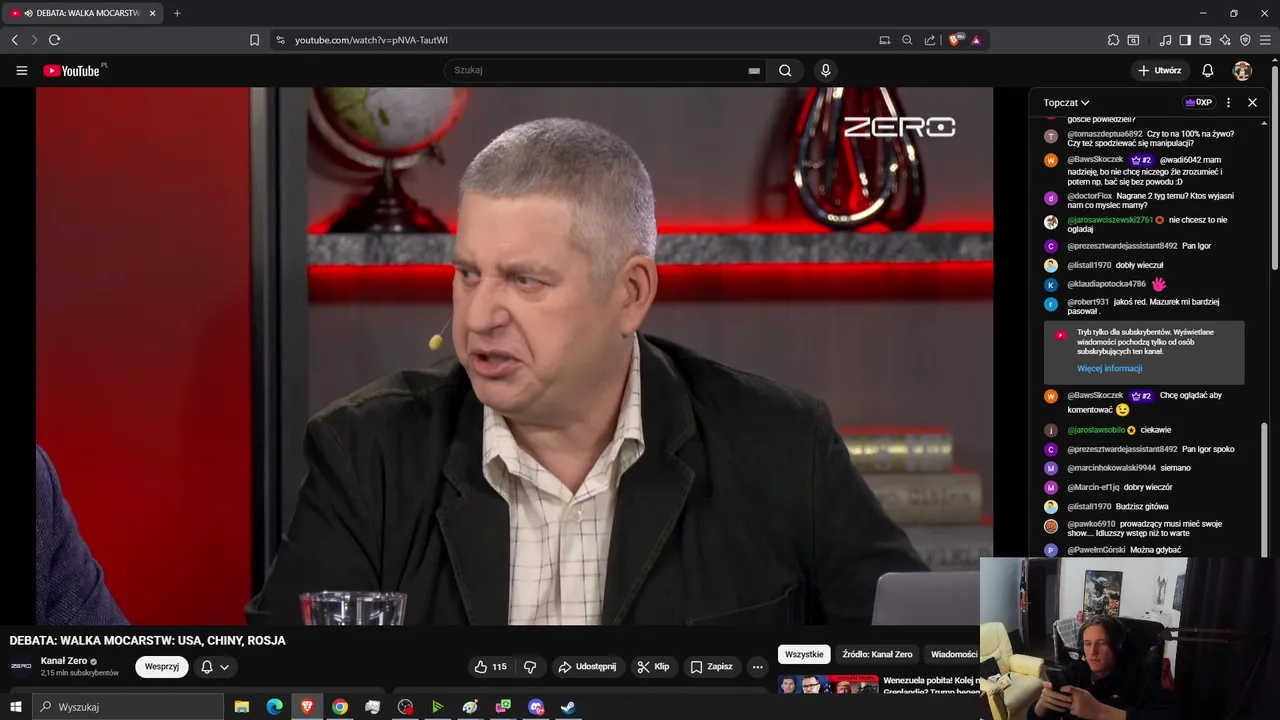Open a new browser tab

pyautogui.click(x=177, y=13)
